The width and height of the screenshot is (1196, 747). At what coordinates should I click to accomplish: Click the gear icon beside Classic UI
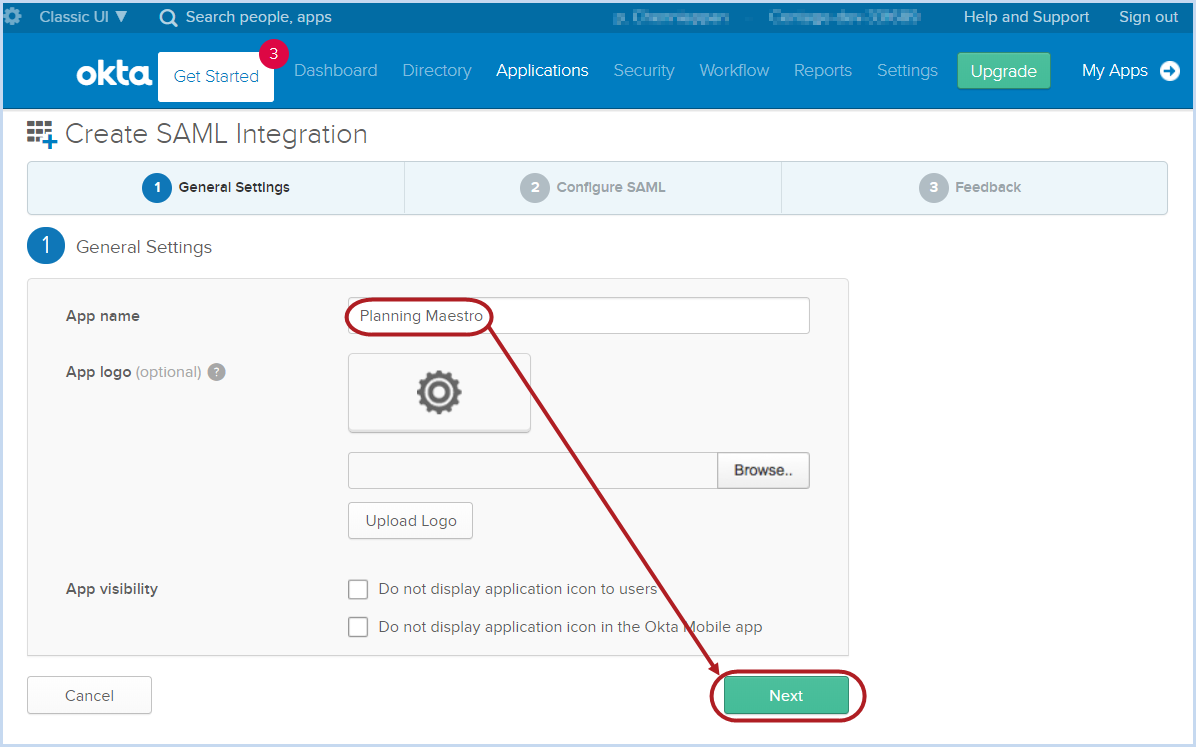pyautogui.click(x=12, y=16)
